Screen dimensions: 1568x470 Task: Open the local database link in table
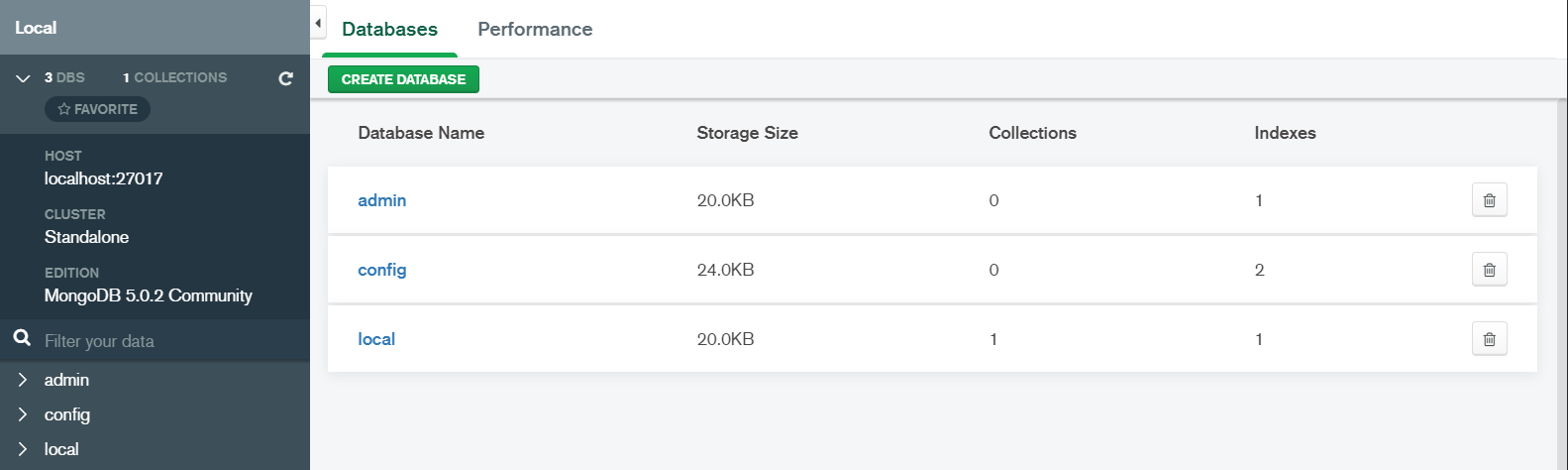376,339
